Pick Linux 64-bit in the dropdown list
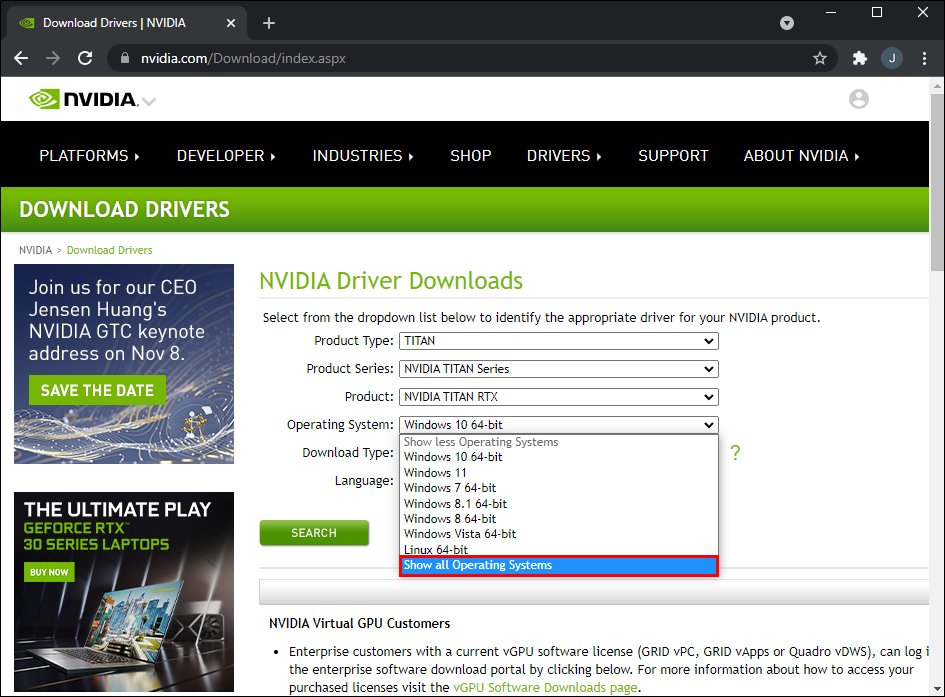 pyautogui.click(x=436, y=550)
